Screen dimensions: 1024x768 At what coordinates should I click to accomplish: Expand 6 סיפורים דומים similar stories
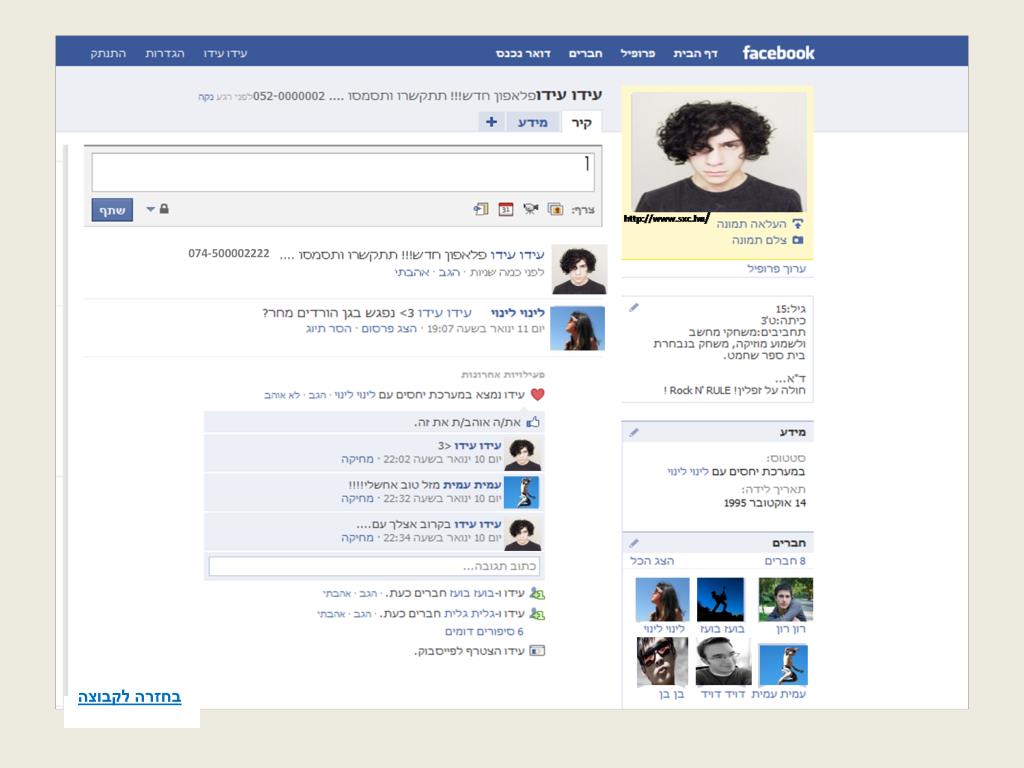point(484,632)
